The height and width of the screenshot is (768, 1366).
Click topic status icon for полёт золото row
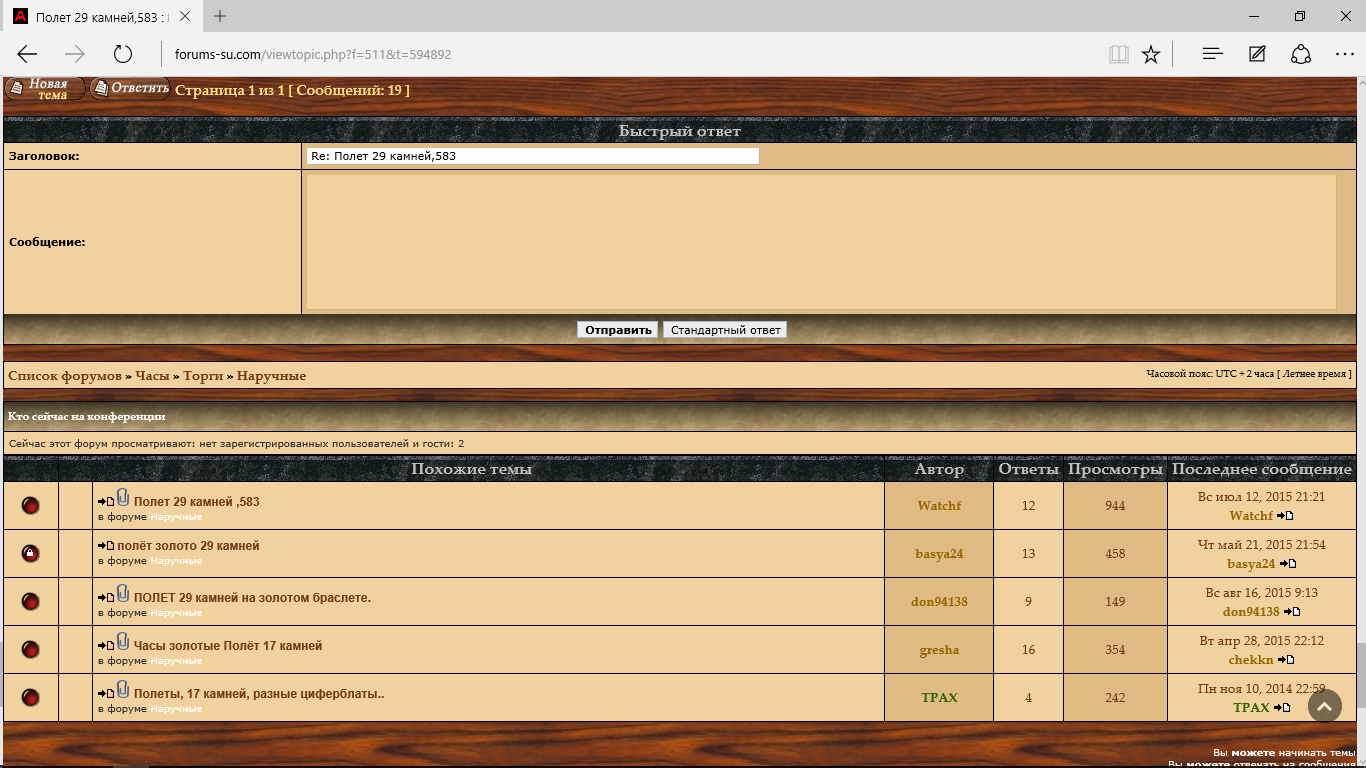tap(31, 554)
